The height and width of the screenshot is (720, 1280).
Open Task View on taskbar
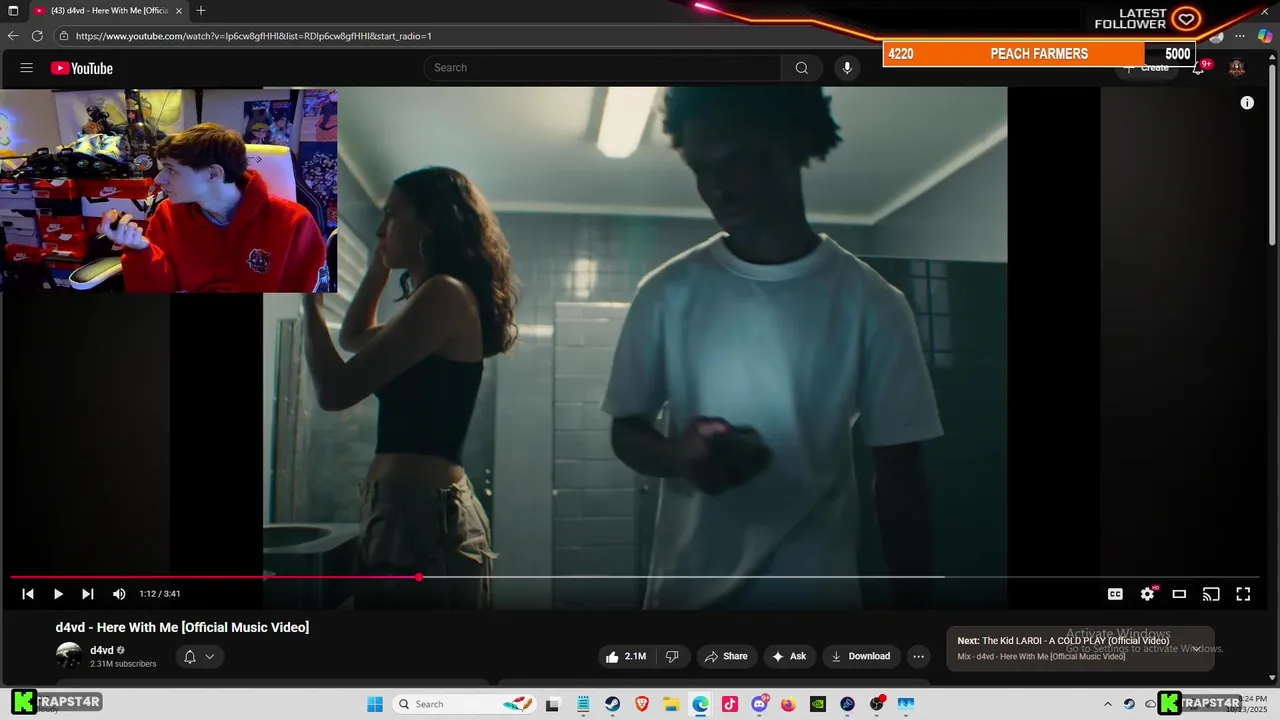pyautogui.click(x=552, y=704)
